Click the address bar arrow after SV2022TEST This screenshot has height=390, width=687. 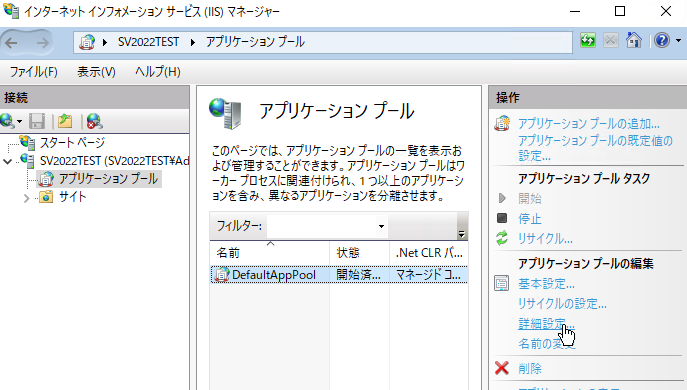pos(193,43)
